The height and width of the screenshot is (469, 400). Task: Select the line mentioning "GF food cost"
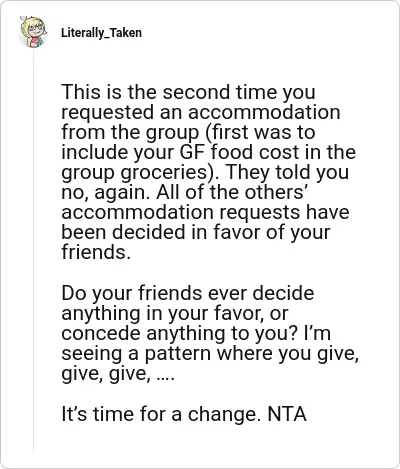click(209, 152)
